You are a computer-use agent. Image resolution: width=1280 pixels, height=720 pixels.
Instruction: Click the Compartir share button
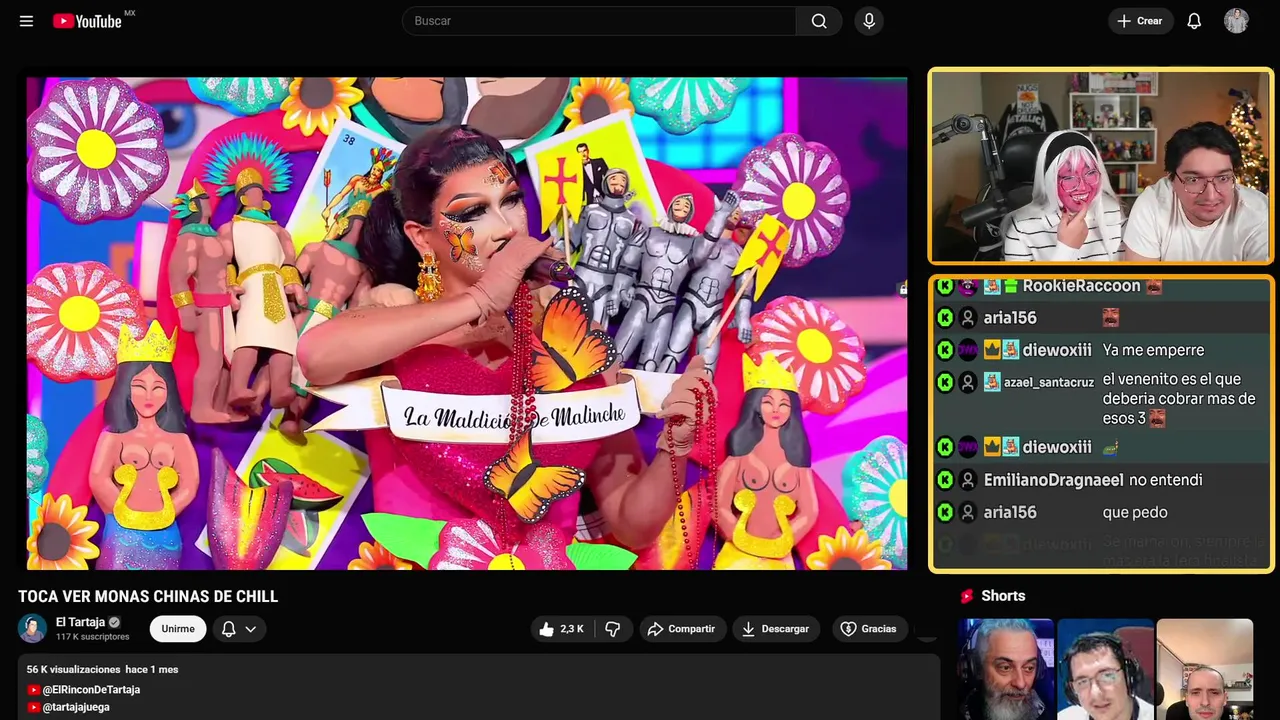click(681, 629)
